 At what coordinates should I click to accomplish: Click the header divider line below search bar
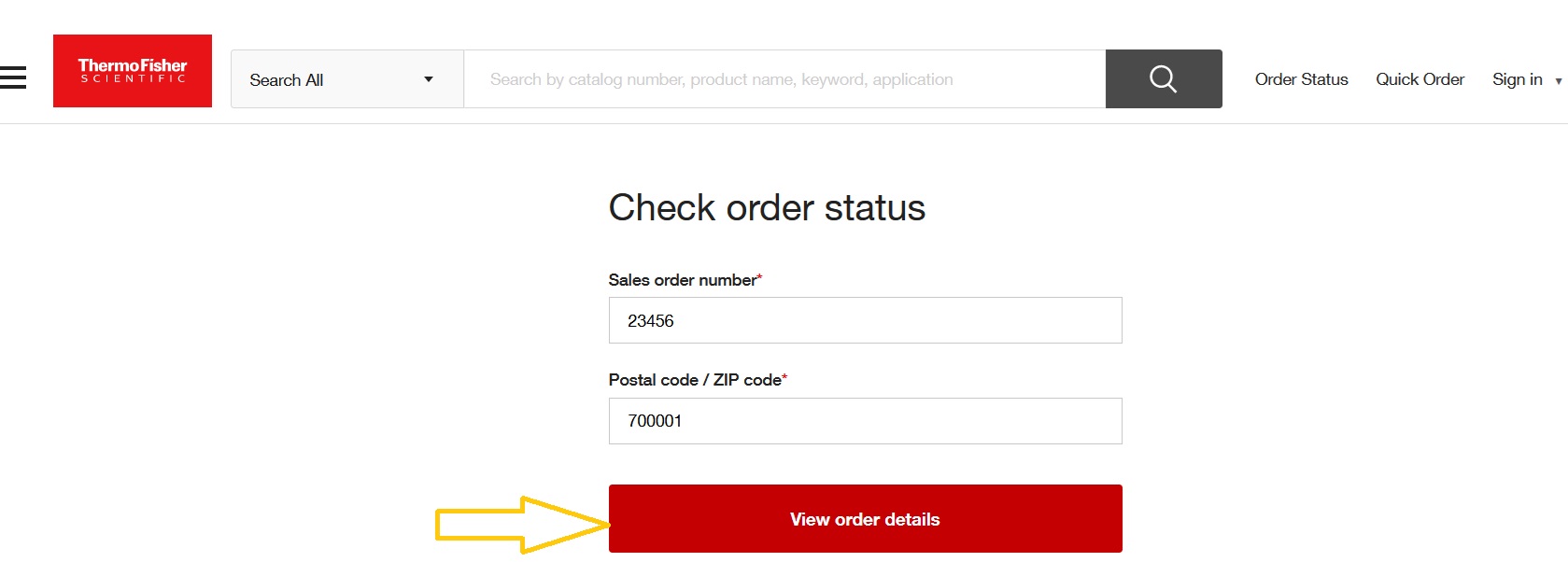pos(784,123)
